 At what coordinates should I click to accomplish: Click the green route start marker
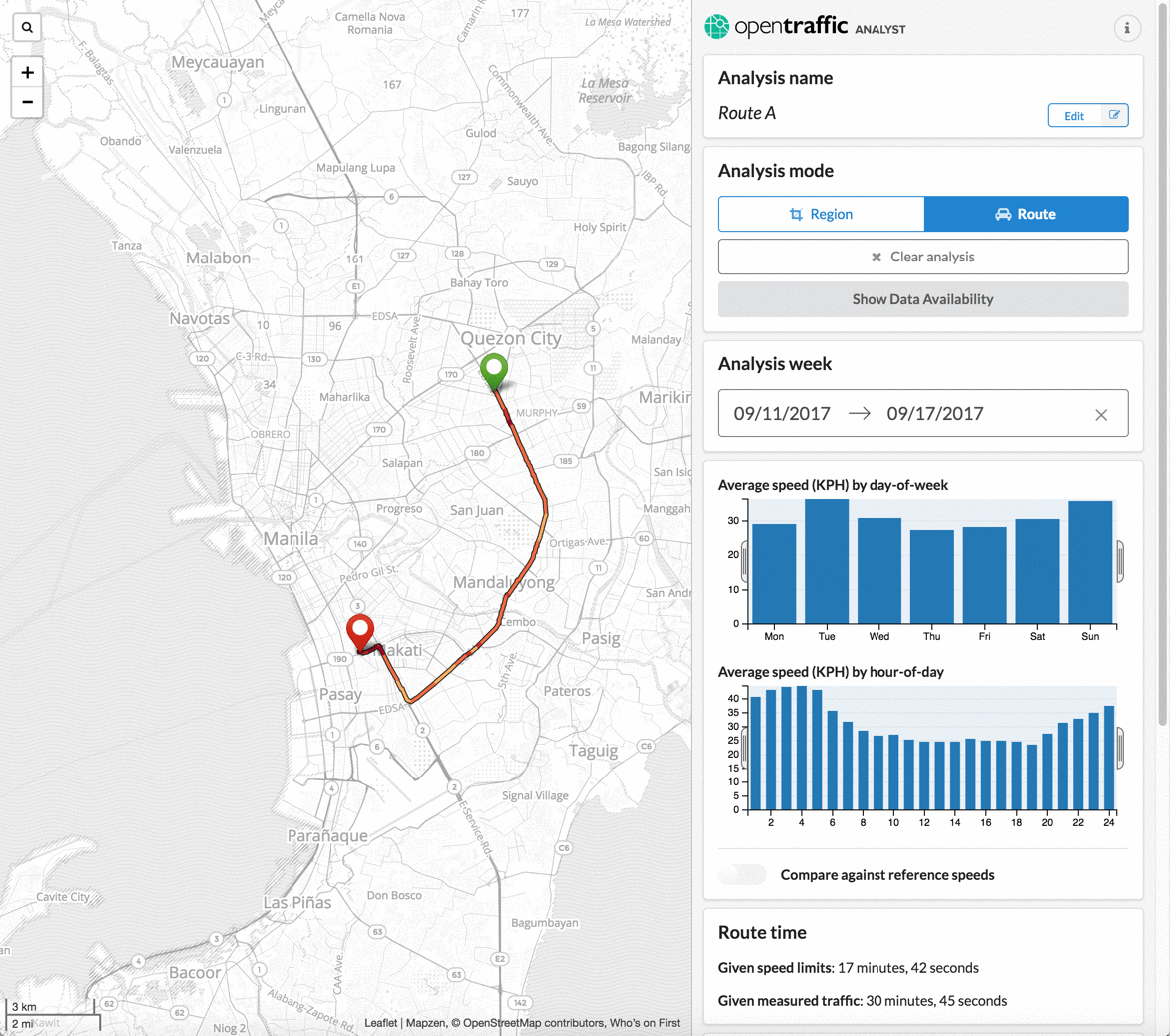(494, 369)
